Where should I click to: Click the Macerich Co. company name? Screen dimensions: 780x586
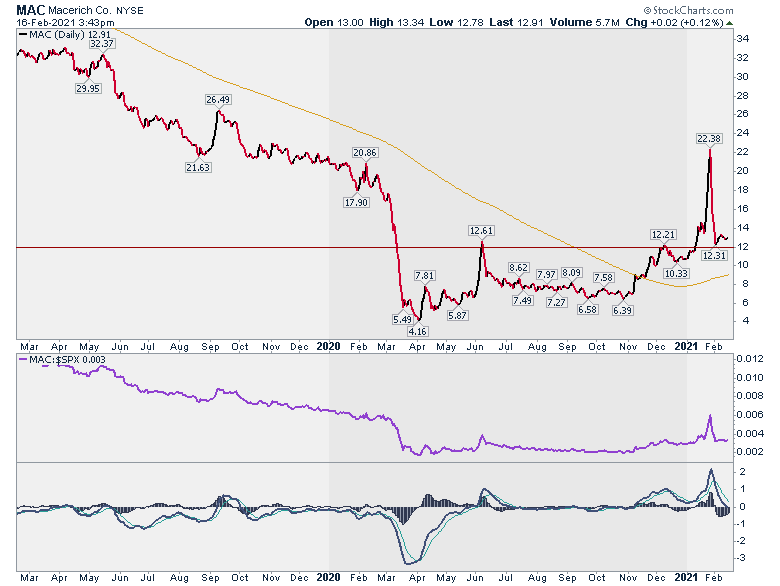tap(80, 10)
